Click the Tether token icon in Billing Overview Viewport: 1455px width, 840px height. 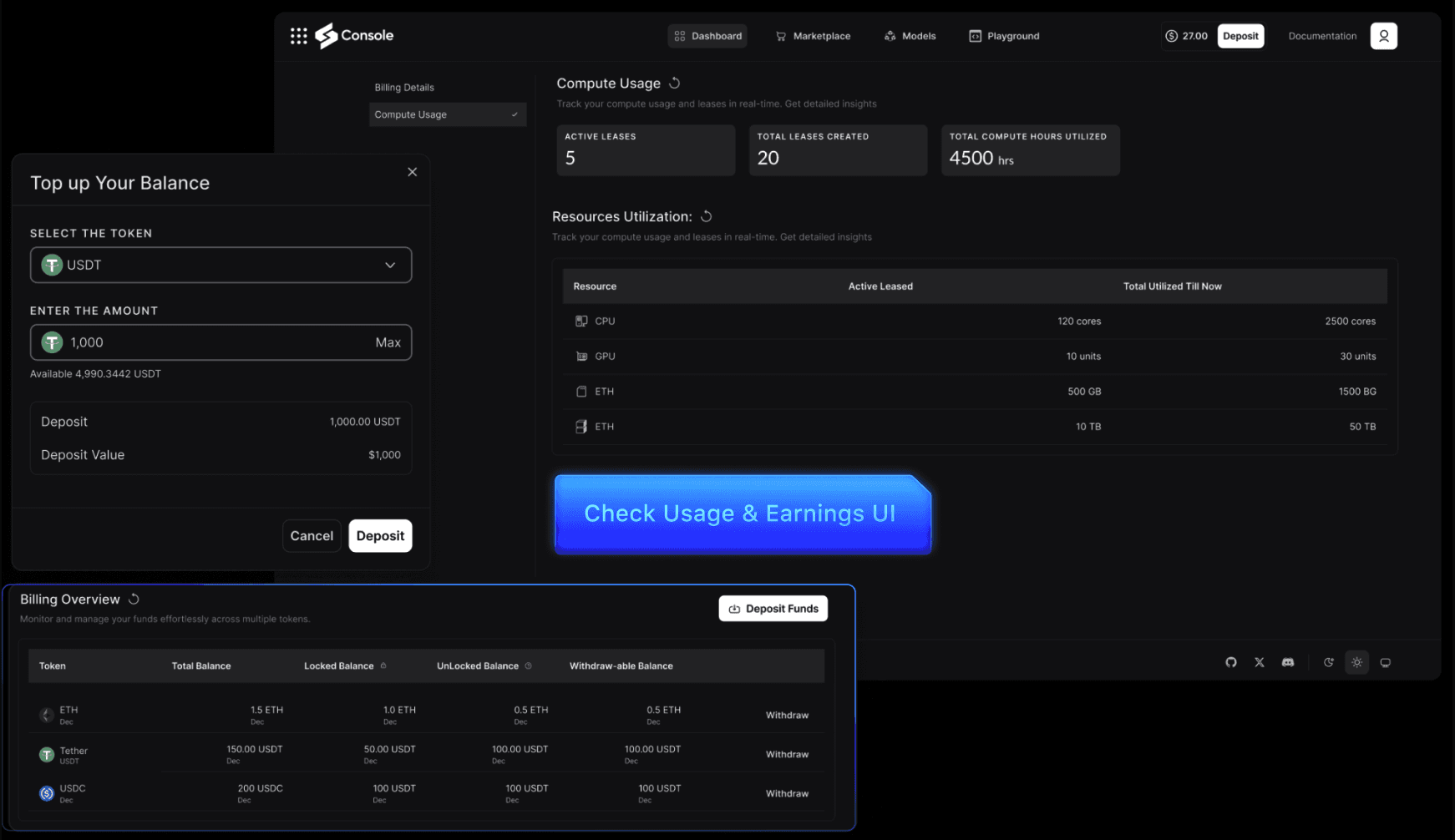47,755
